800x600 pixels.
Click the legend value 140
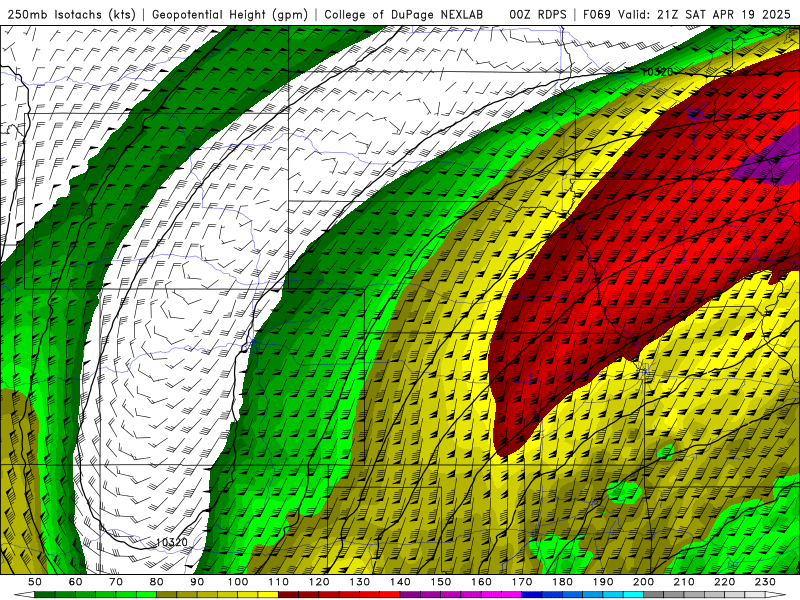click(400, 582)
